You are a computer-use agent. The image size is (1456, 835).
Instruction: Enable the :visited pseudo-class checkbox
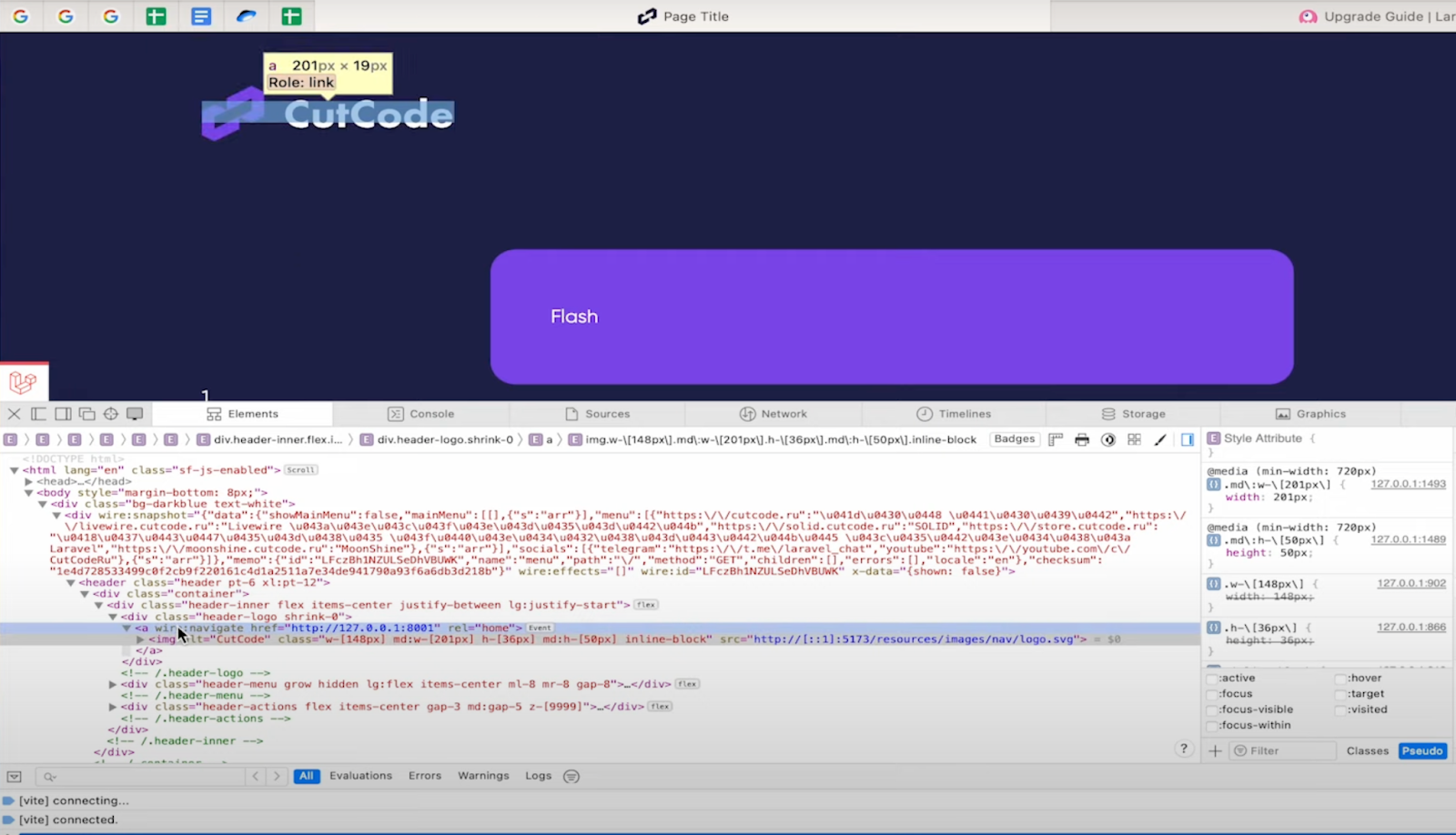[x=1340, y=710]
